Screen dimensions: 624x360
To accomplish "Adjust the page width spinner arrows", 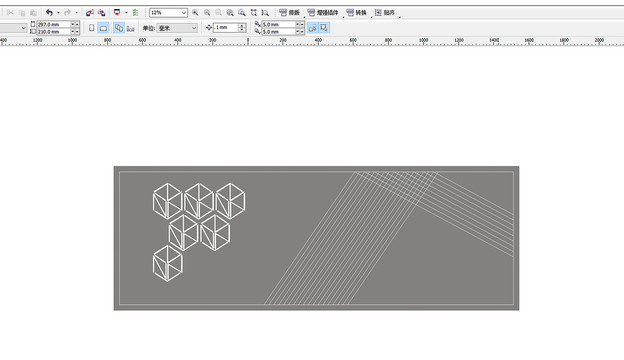I will (75, 24).
